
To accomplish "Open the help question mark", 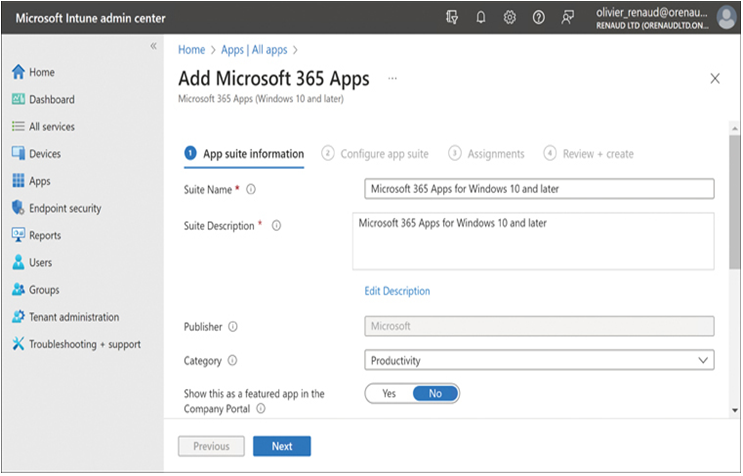I will [538, 18].
